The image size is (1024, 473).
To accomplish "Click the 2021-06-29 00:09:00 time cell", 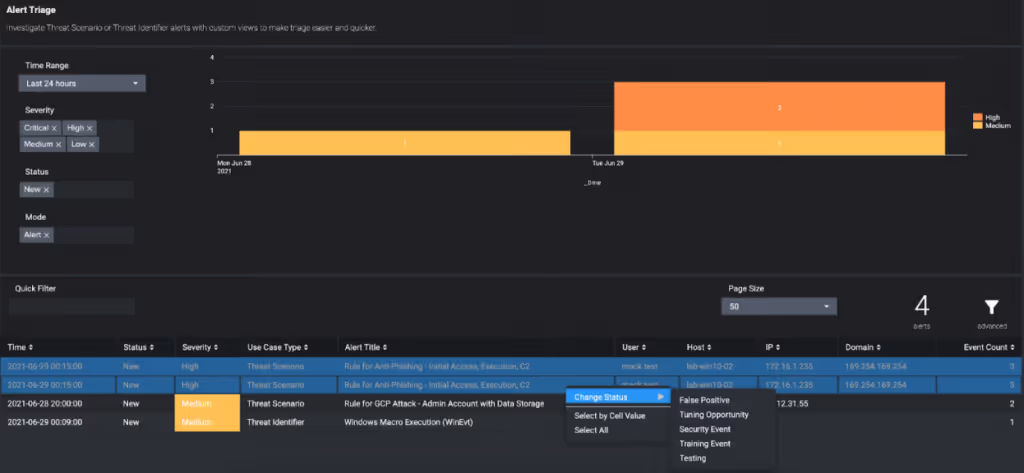I will [x=44, y=422].
